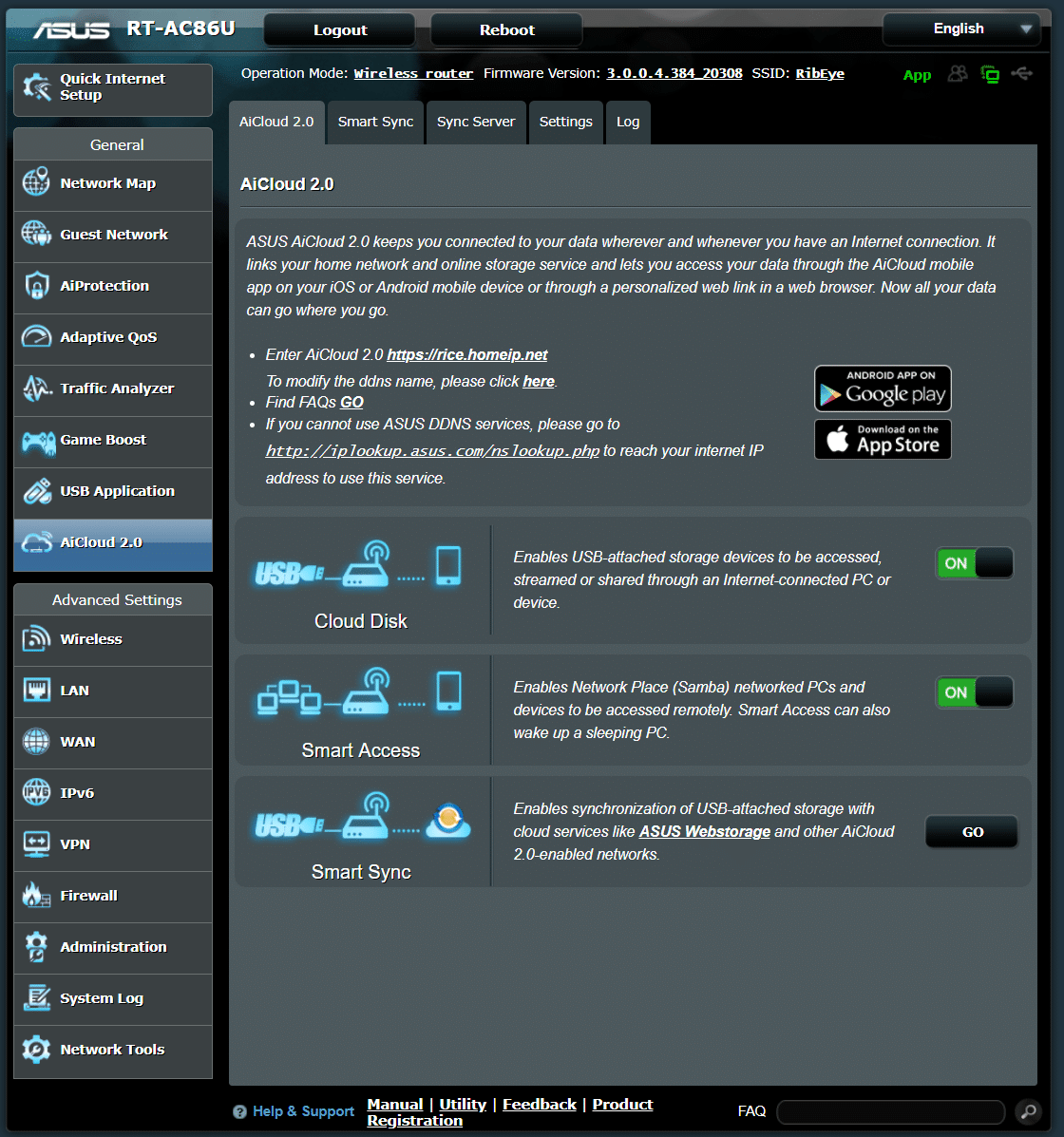Switch to the AiCloud 2.0 tab
1064x1137 pixels.
tap(276, 122)
